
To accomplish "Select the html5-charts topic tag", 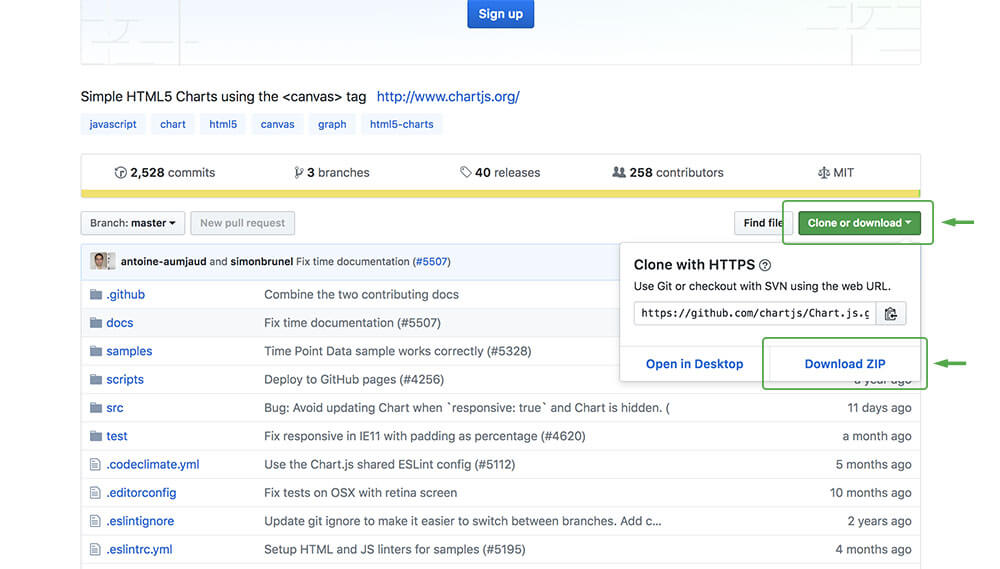I will [402, 124].
